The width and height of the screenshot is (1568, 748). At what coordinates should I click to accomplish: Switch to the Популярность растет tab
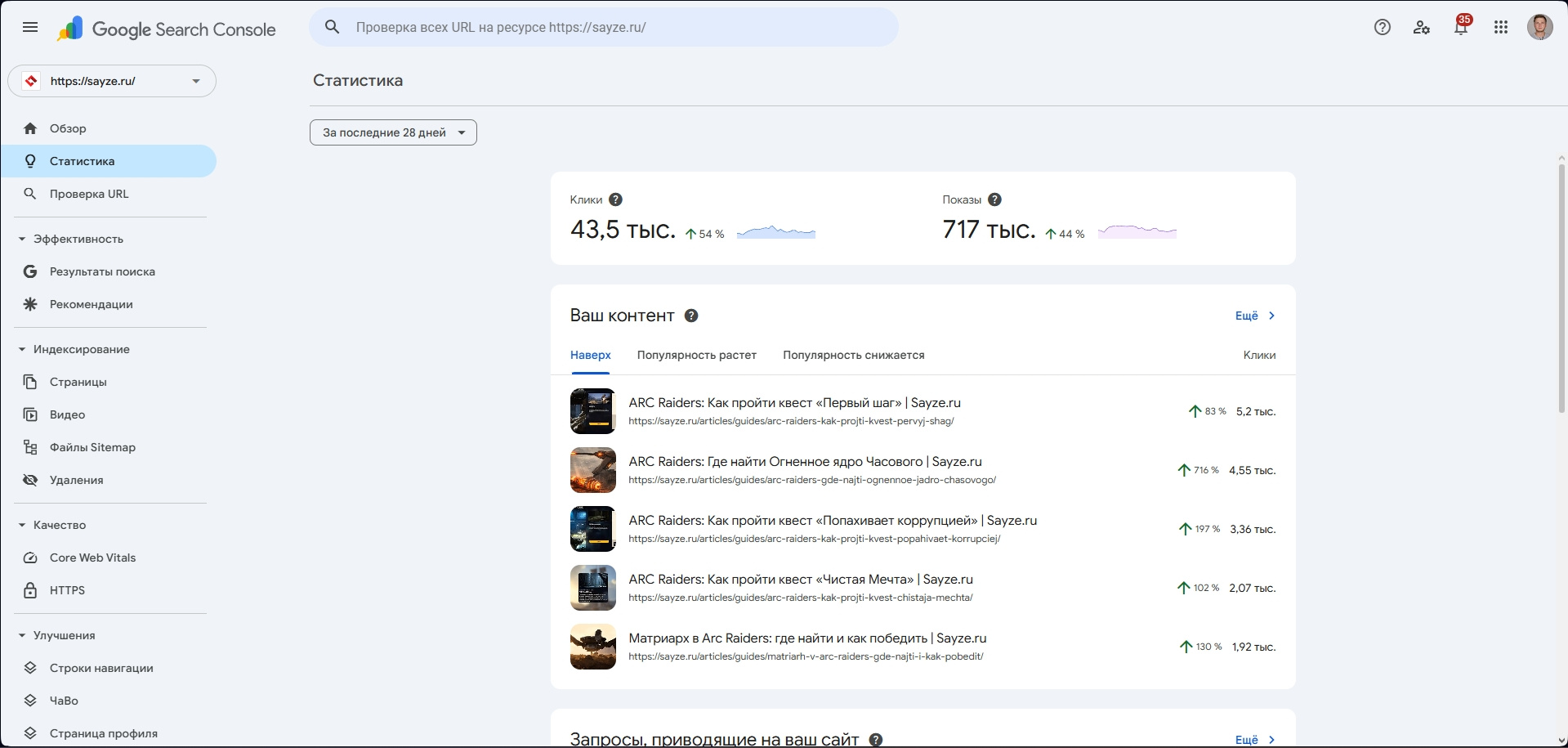pos(697,356)
